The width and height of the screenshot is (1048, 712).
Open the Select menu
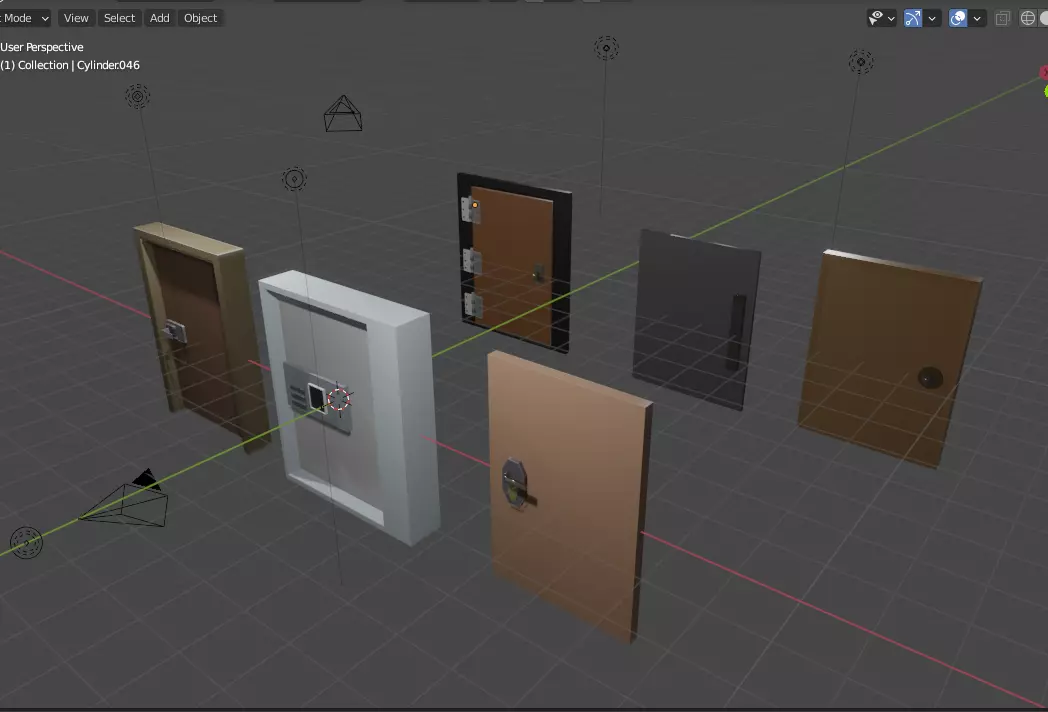[x=119, y=18]
